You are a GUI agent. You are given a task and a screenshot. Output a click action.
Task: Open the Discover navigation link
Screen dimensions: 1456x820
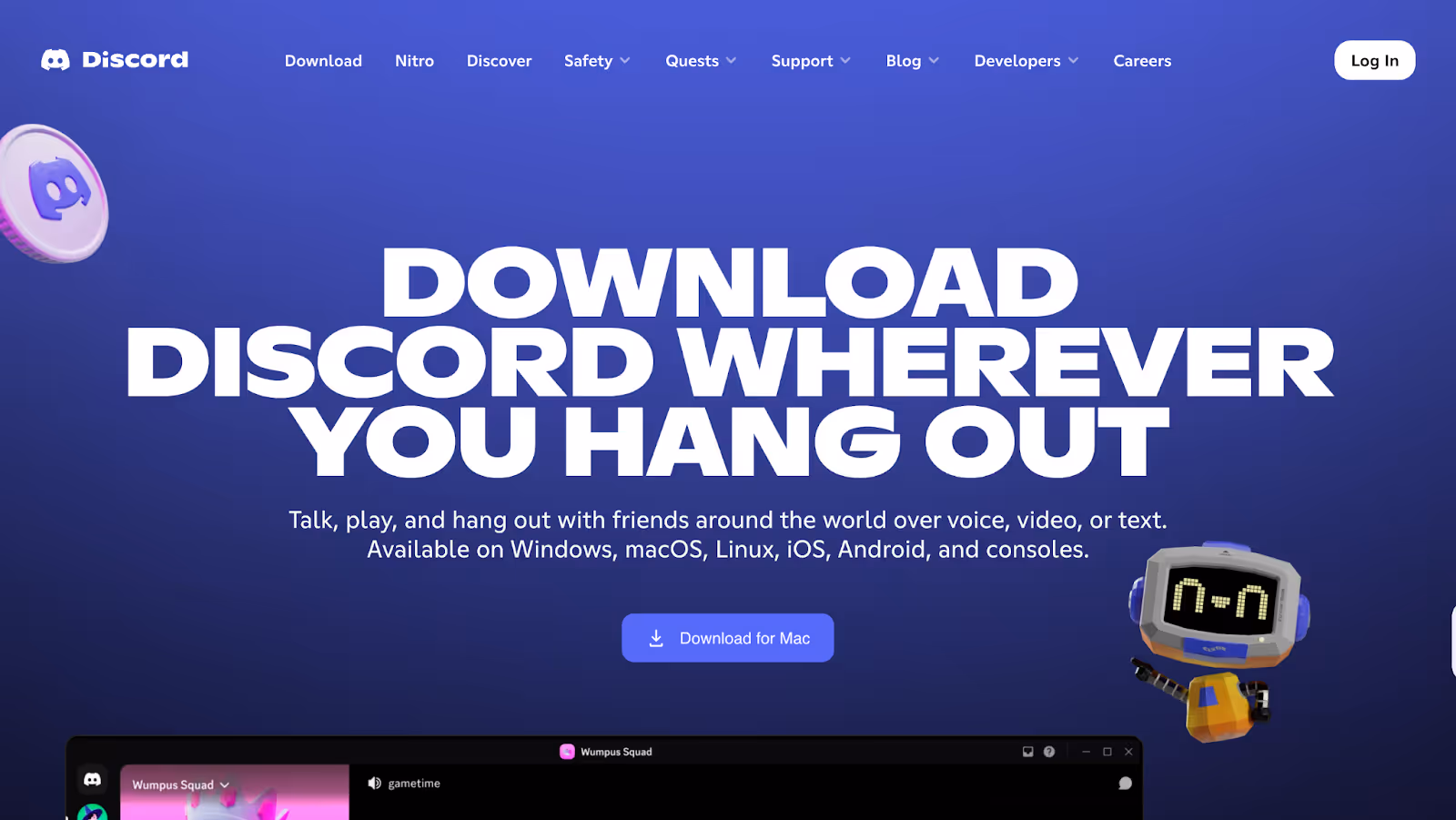pos(499,61)
